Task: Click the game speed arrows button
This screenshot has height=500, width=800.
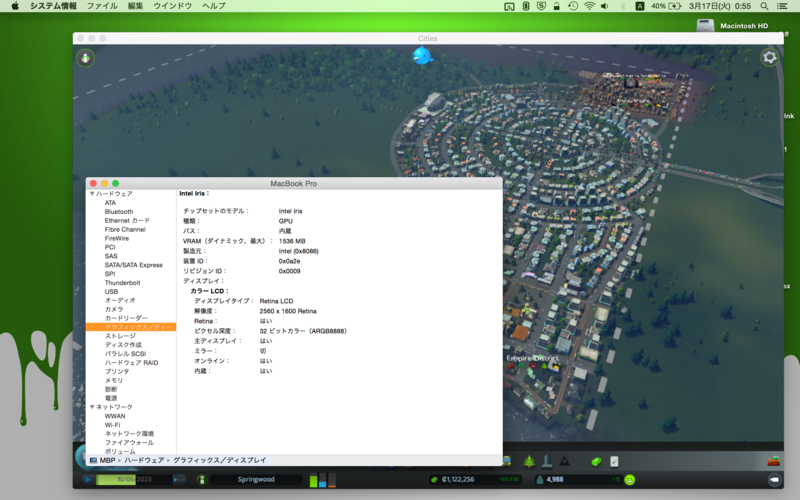Action: (x=179, y=480)
